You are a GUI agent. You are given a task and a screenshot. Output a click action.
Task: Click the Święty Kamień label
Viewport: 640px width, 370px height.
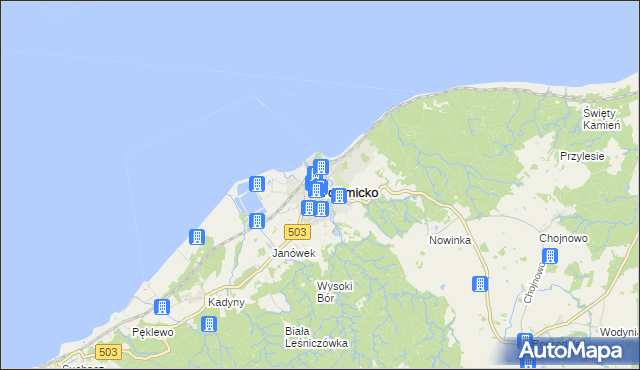click(x=602, y=119)
